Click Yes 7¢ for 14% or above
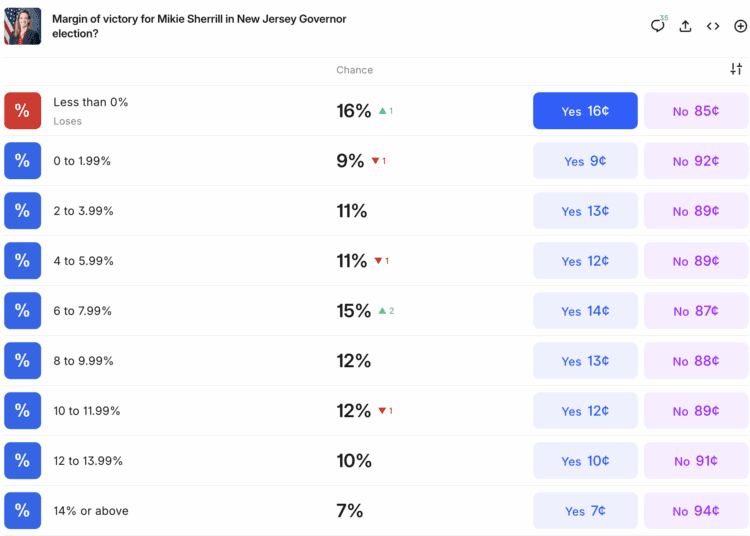Screen dimensions: 750x536 pos(585,511)
